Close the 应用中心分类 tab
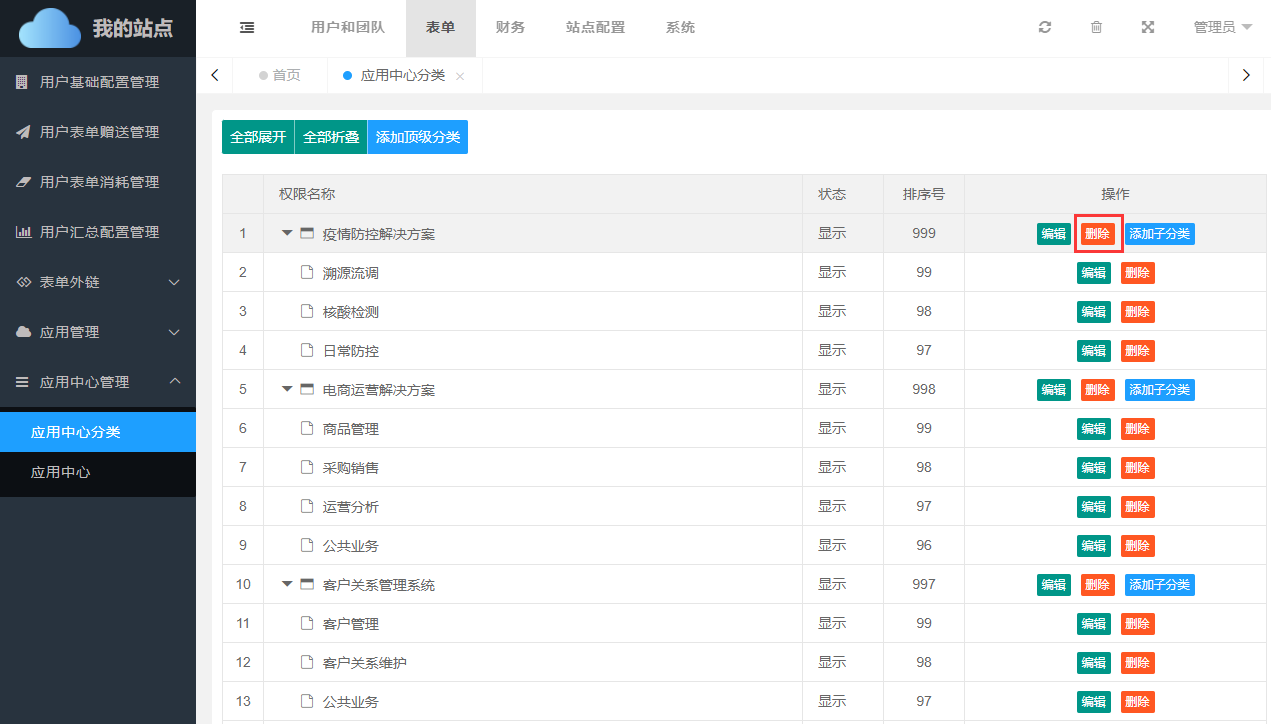The image size is (1271, 724). click(460, 76)
